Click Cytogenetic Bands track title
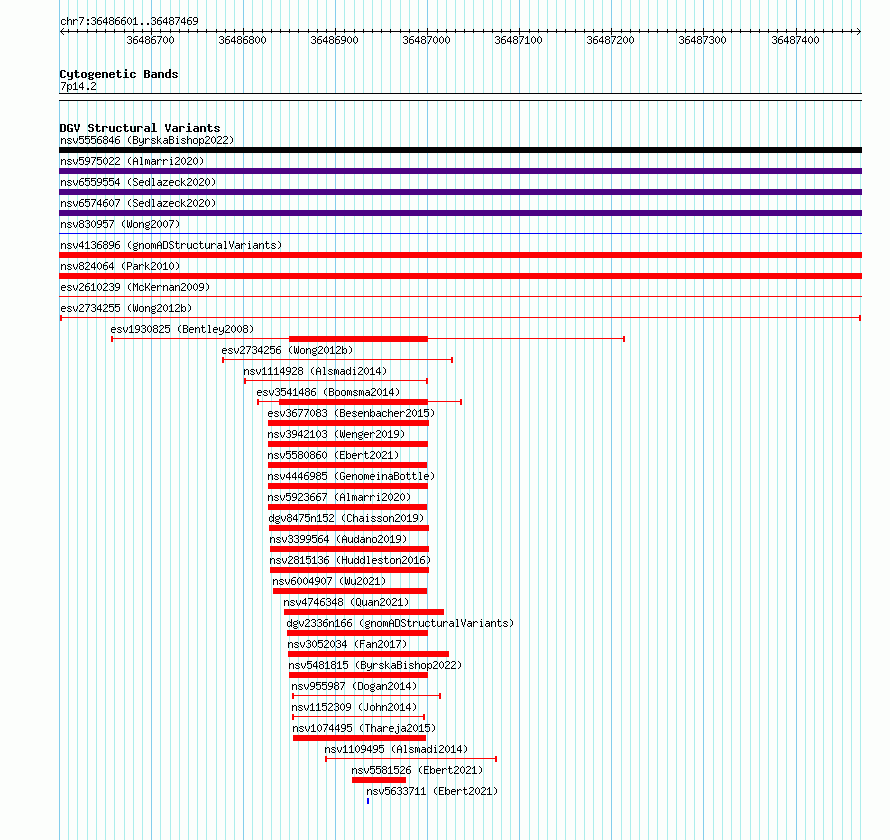890x840 pixels. click(x=119, y=74)
